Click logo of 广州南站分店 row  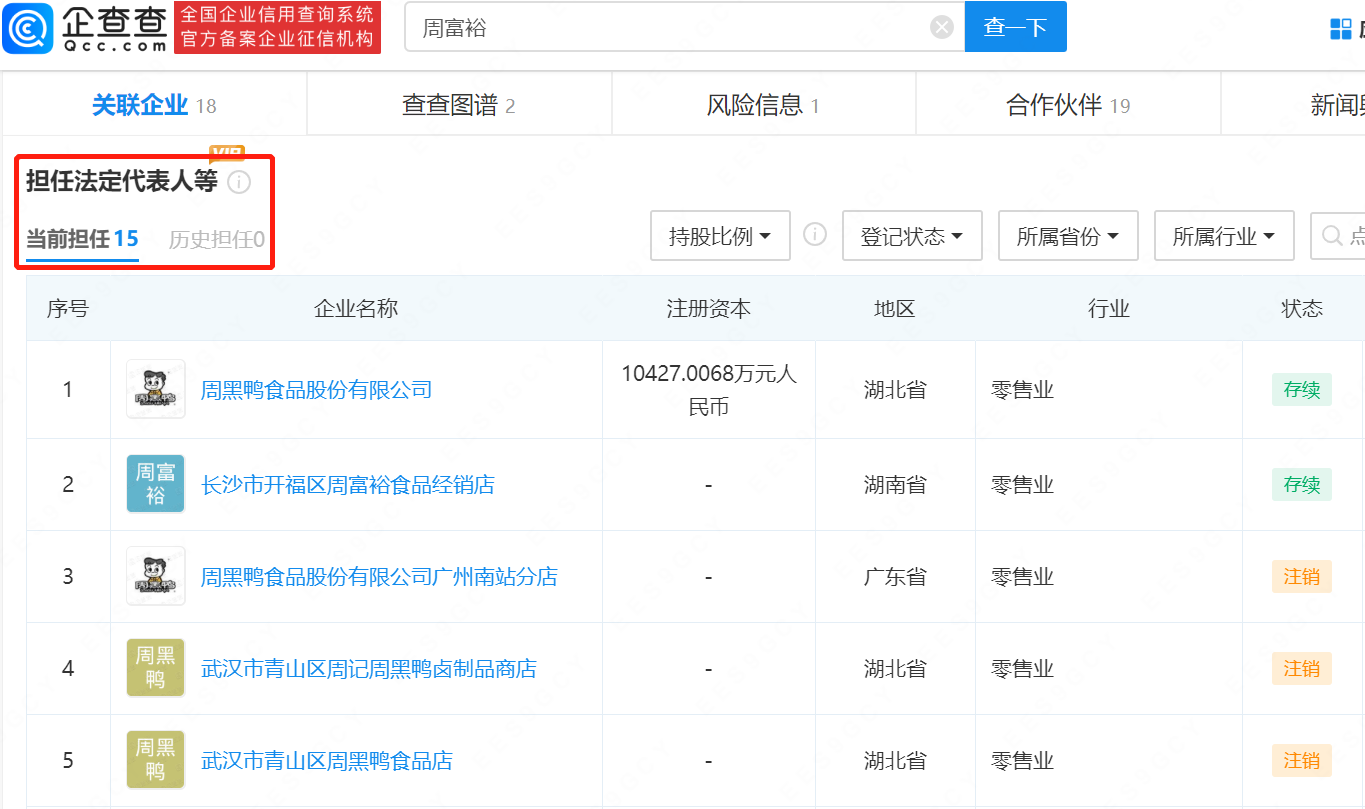point(155,576)
